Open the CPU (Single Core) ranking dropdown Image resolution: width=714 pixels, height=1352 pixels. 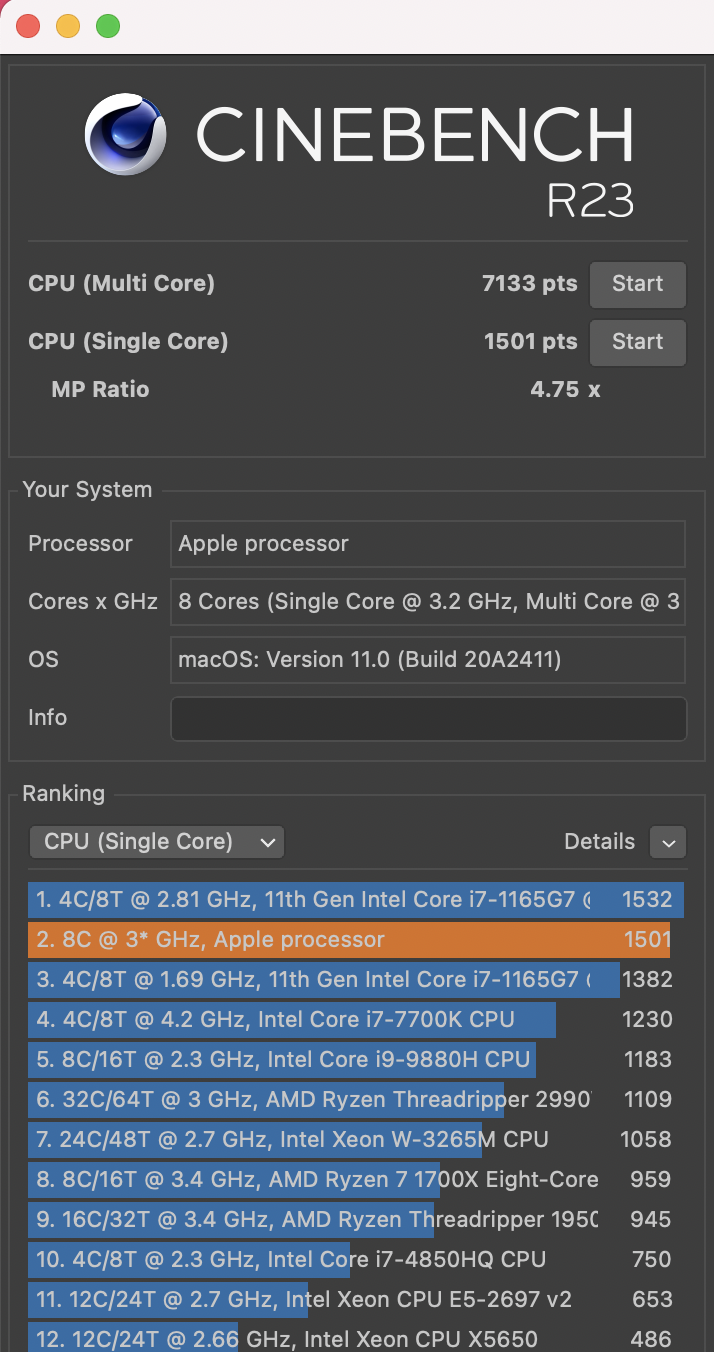tap(157, 842)
